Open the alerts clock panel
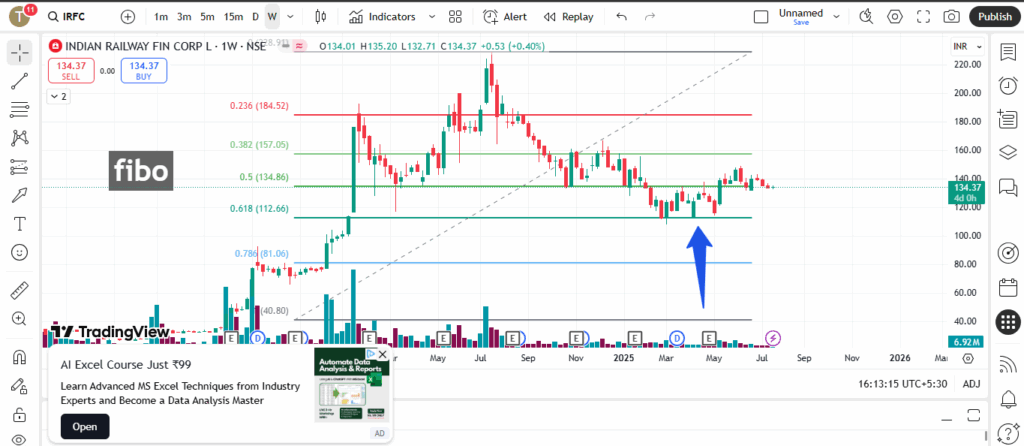The image size is (1024, 446). pyautogui.click(x=1008, y=86)
